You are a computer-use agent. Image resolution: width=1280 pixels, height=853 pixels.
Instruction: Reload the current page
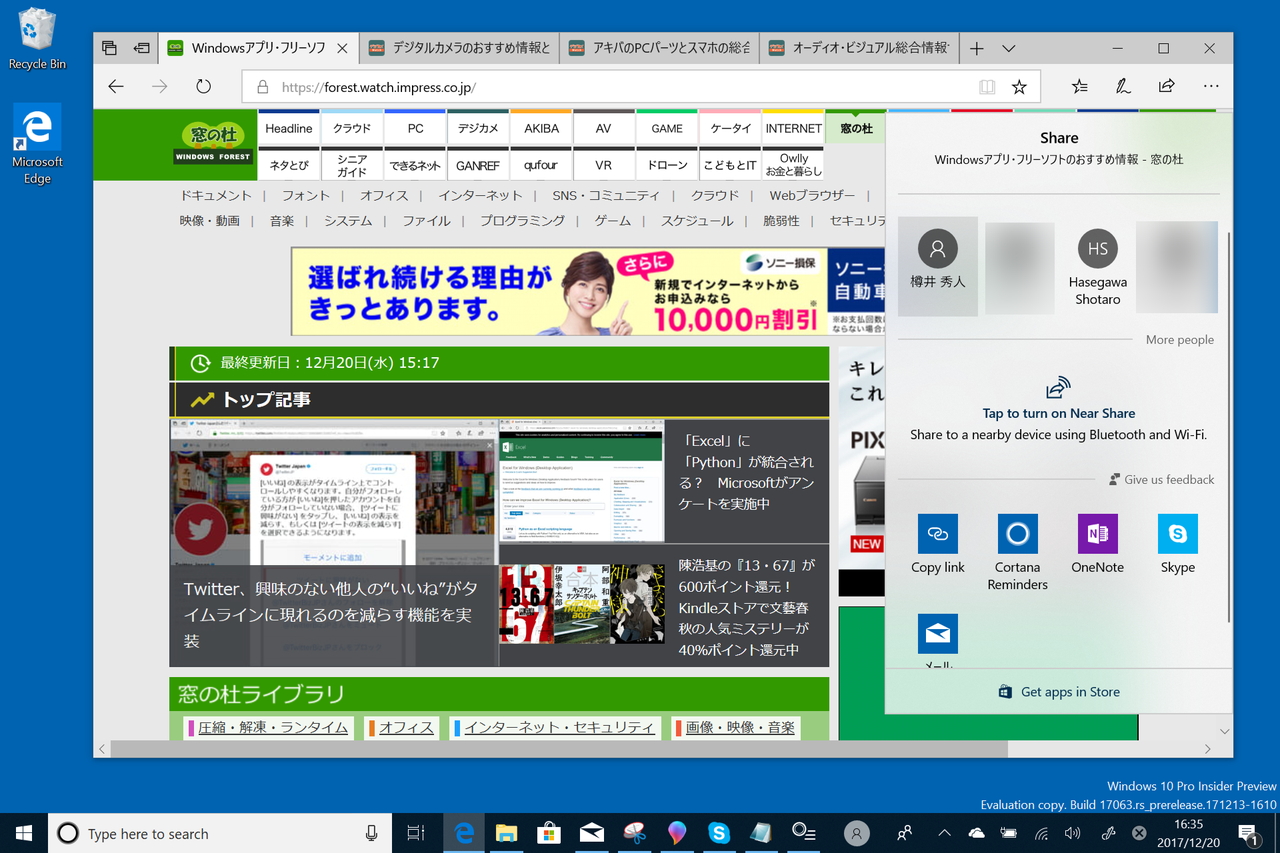(202, 87)
